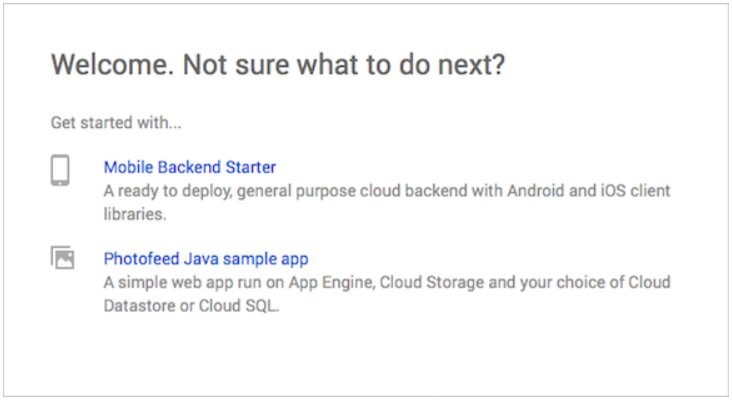Select the icon beside Mobile Backend Starter
The height and width of the screenshot is (400, 732).
pyautogui.click(x=60, y=170)
